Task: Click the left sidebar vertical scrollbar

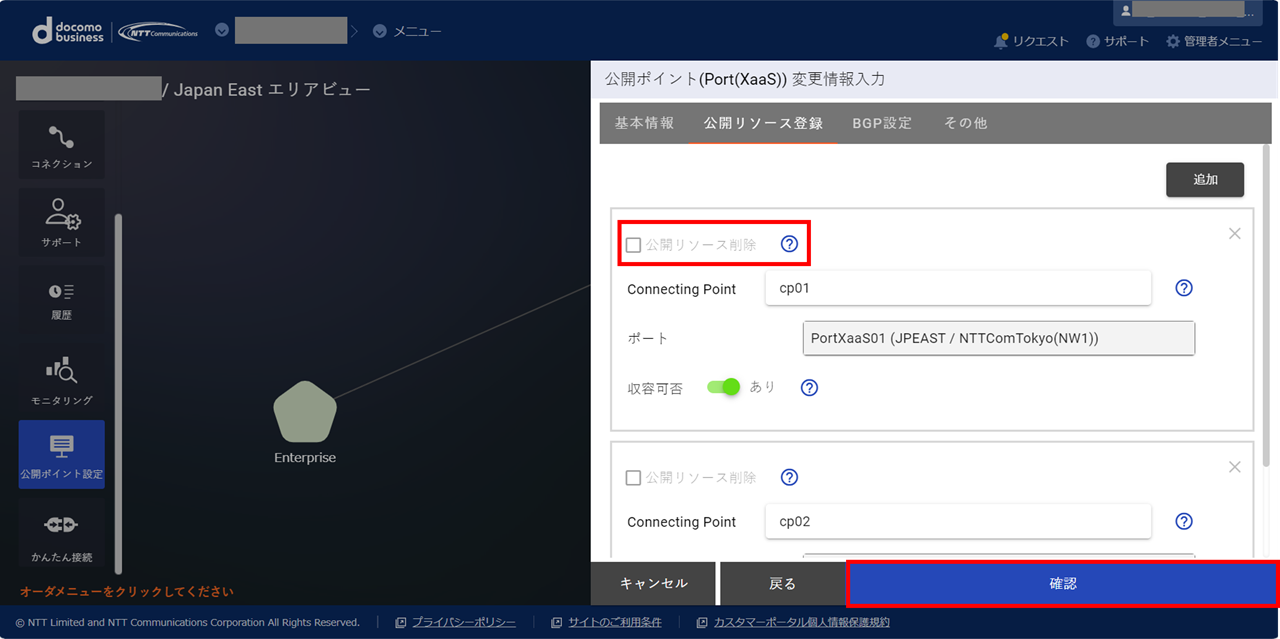Action: 118,392
